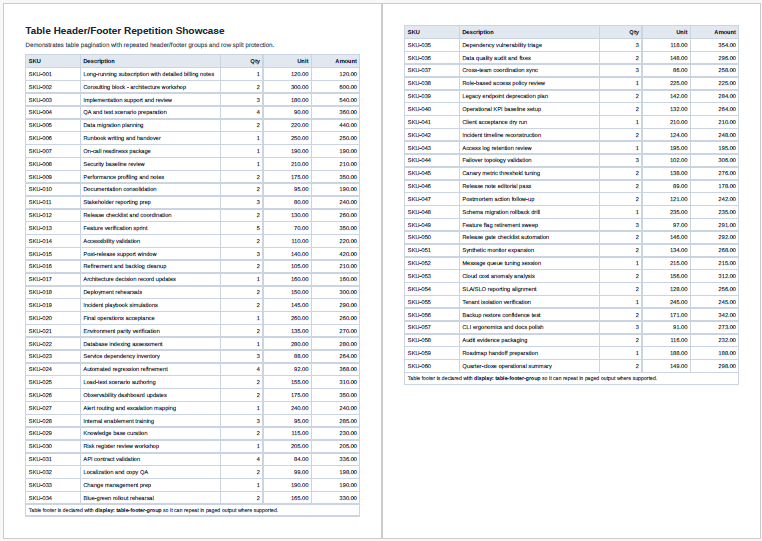Select the SKU-001 cell

click(x=41, y=74)
